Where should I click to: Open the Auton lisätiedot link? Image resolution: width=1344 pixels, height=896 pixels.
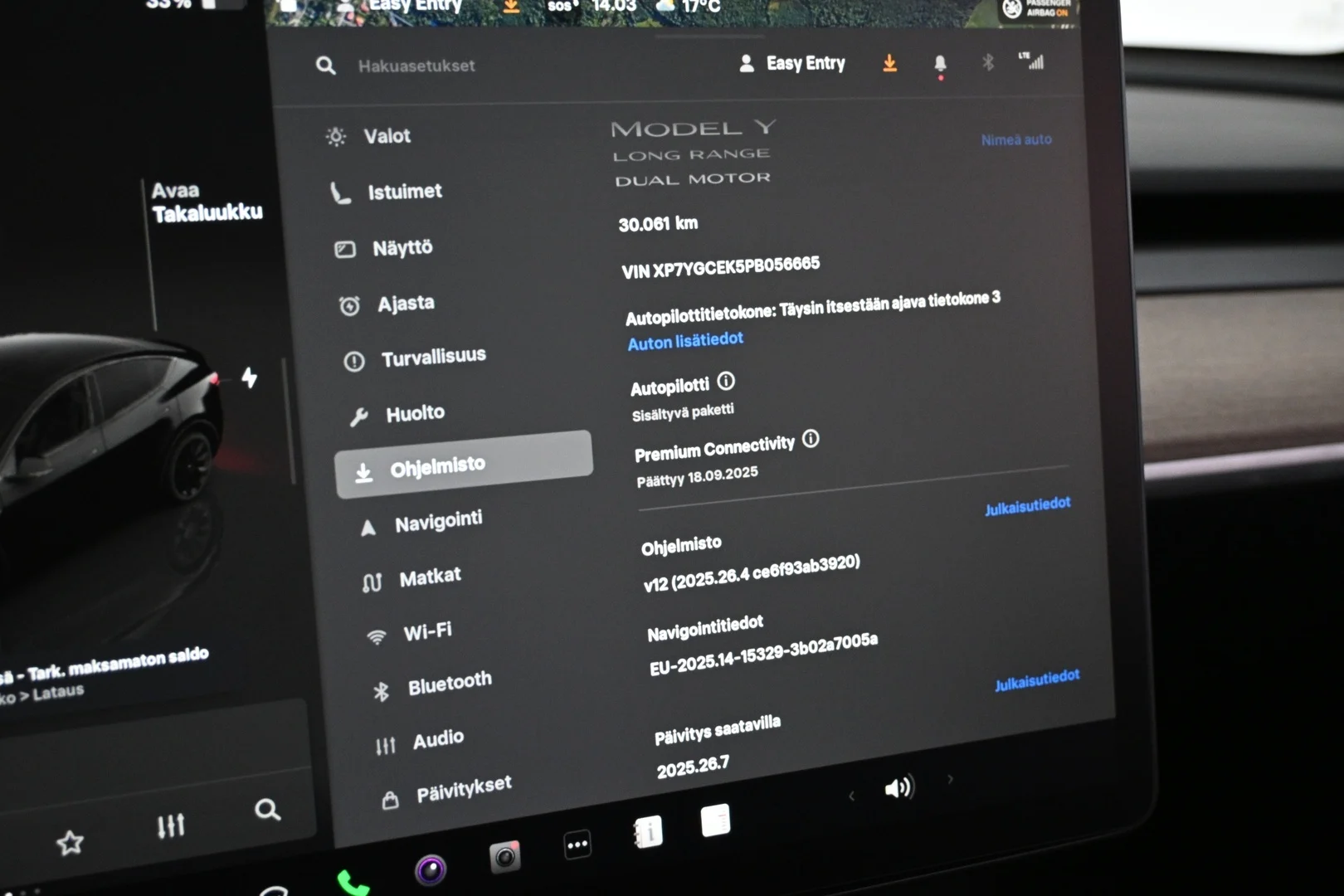pos(685,341)
